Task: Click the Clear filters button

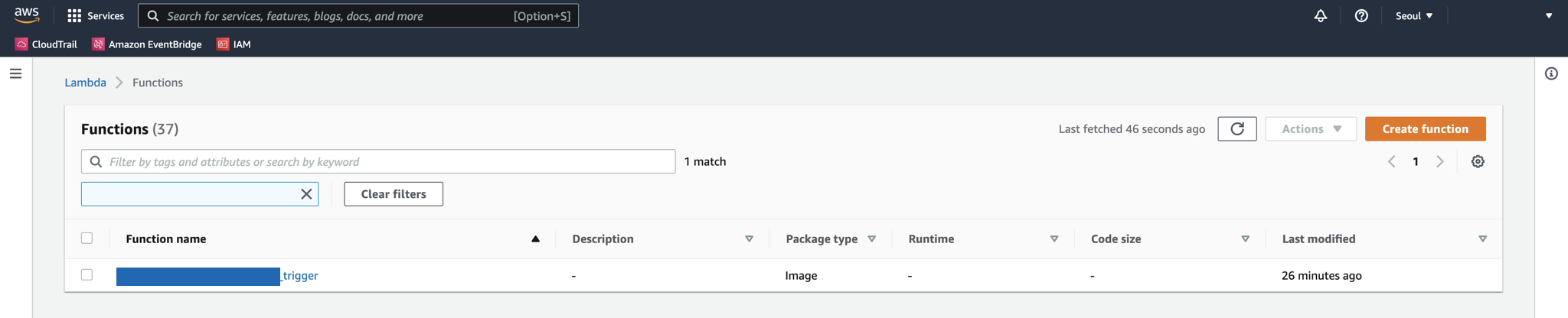Action: 393,194
